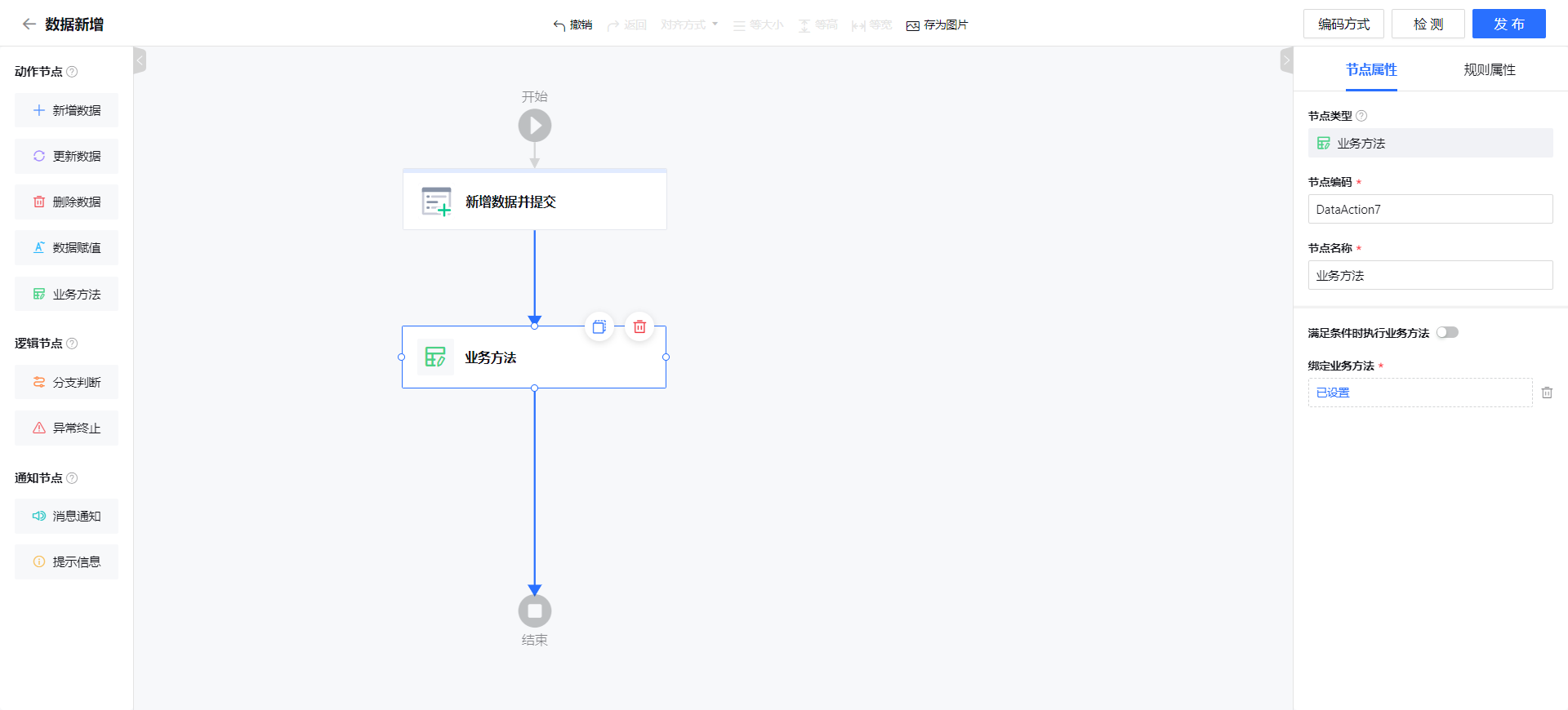This screenshot has height=710, width=1568.
Task: Select the 业务方法 node on canvas
Action: (534, 357)
